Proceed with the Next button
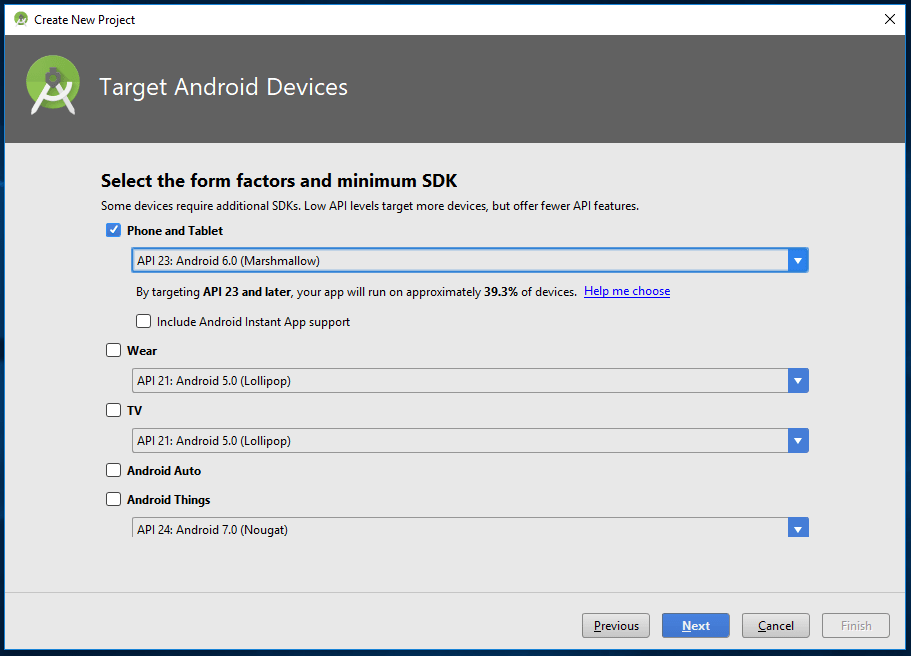The height and width of the screenshot is (656, 911). pyautogui.click(x=696, y=626)
